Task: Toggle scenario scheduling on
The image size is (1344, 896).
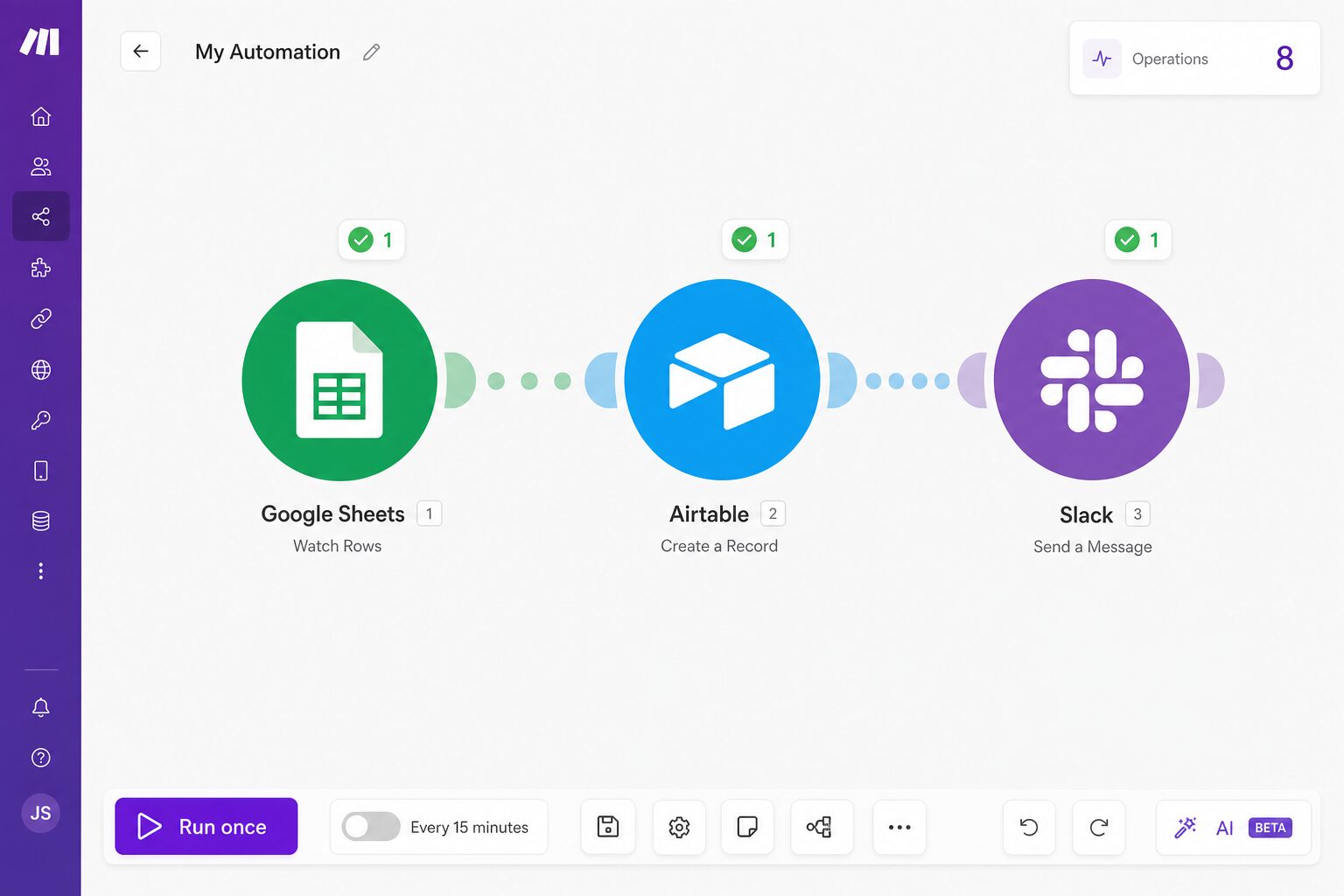Action: pyautogui.click(x=371, y=826)
